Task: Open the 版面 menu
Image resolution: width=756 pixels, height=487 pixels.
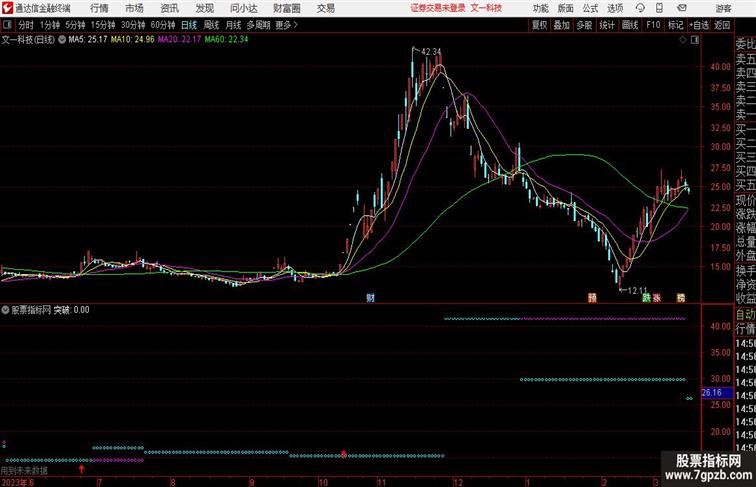Action: coord(566,8)
